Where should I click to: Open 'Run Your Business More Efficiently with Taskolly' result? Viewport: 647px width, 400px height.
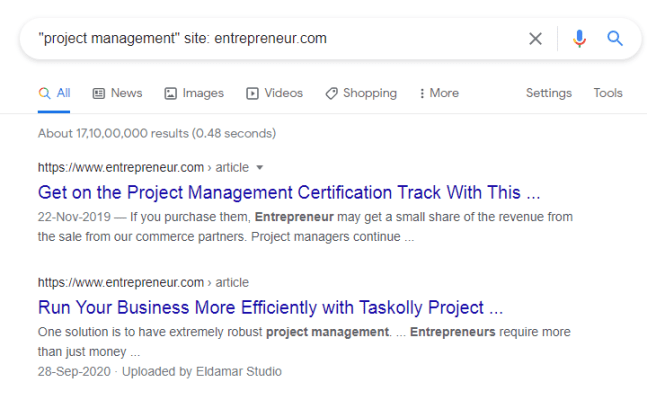point(270,308)
